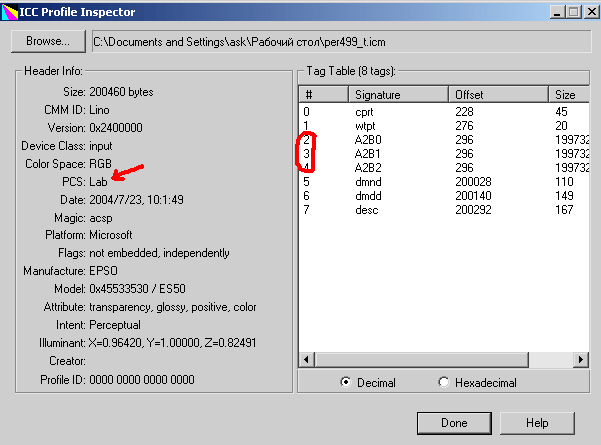
Task: Select the cprt tag row
Action: 444,112
